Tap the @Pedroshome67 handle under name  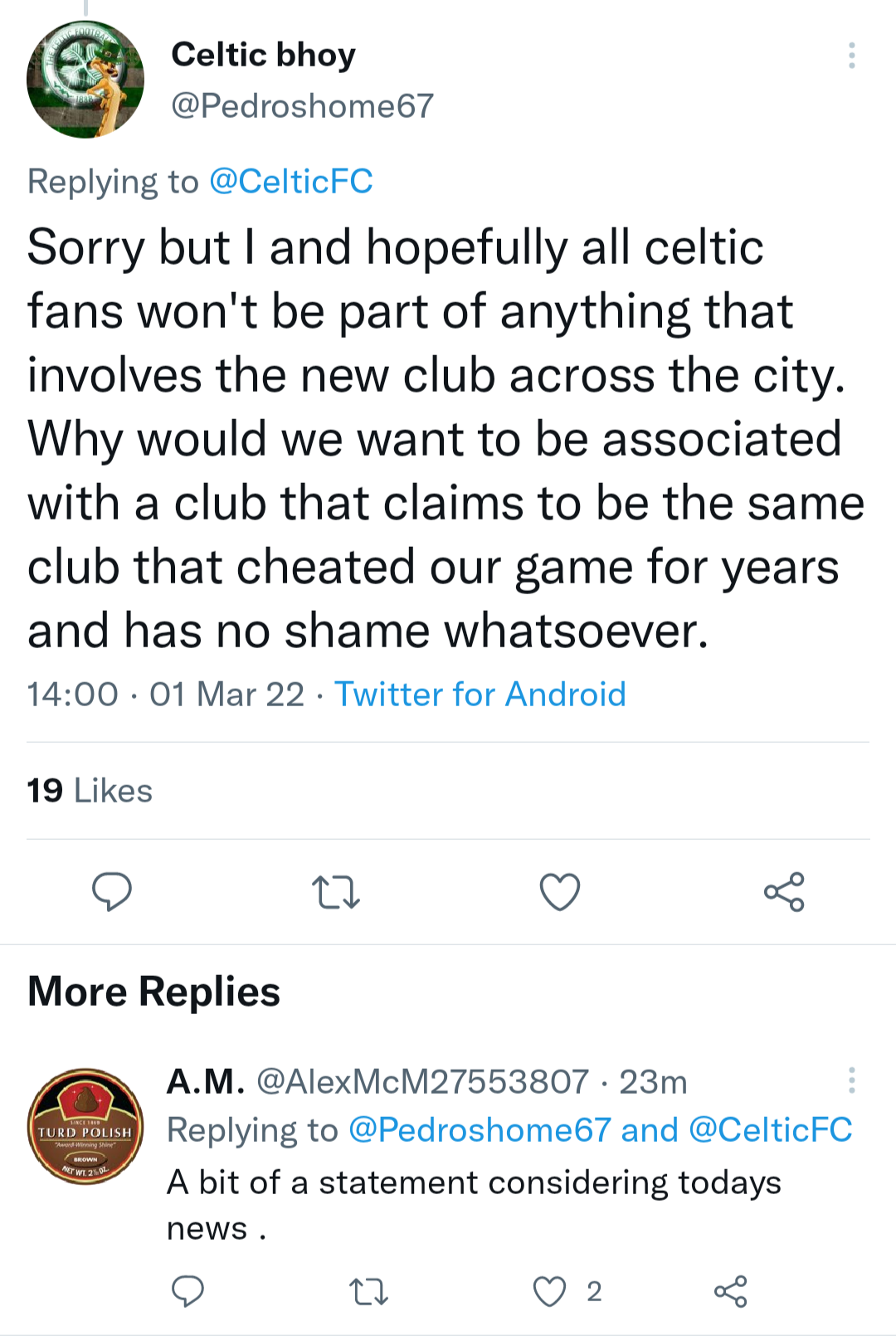coord(302,105)
